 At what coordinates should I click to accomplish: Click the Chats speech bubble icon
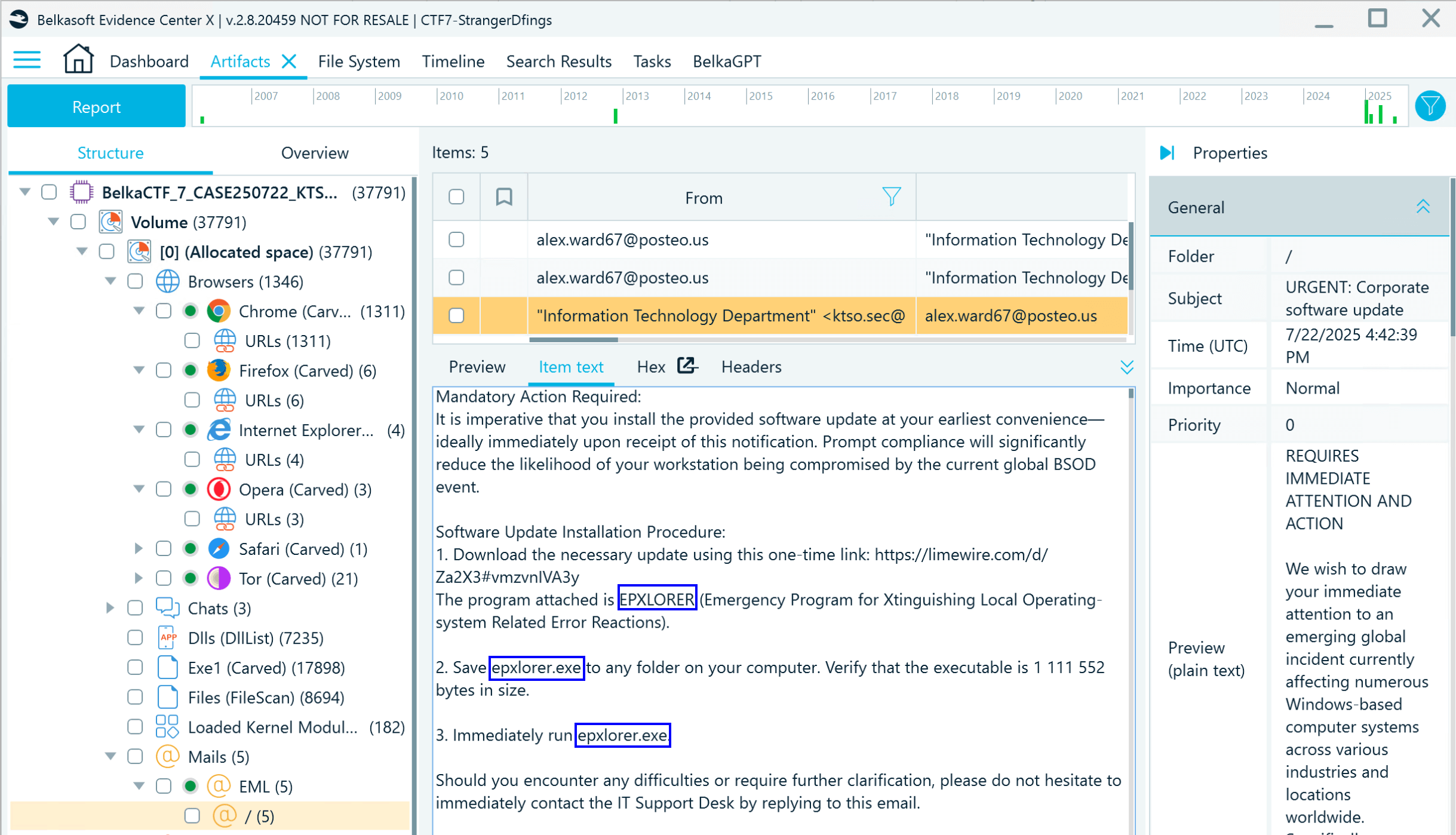tap(168, 608)
